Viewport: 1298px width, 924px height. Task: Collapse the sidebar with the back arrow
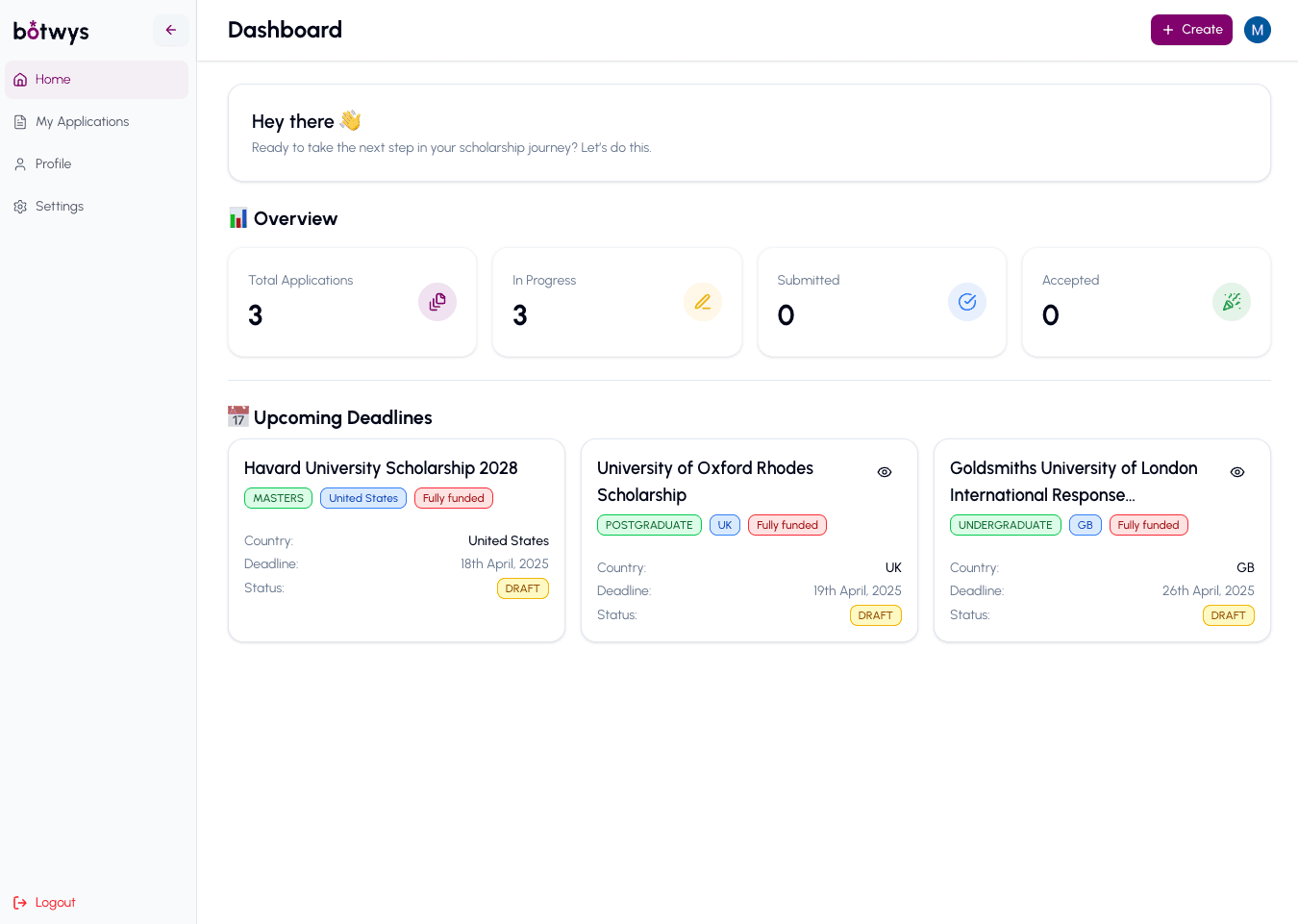click(170, 30)
